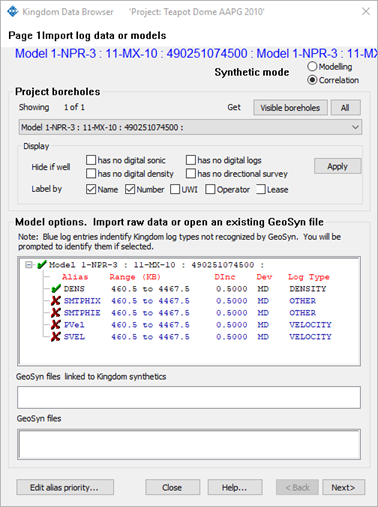Viewport: 378px width, 507px height.
Task: Toggle red X icon on SMTPHIX row
Action: pyautogui.click(x=56, y=301)
